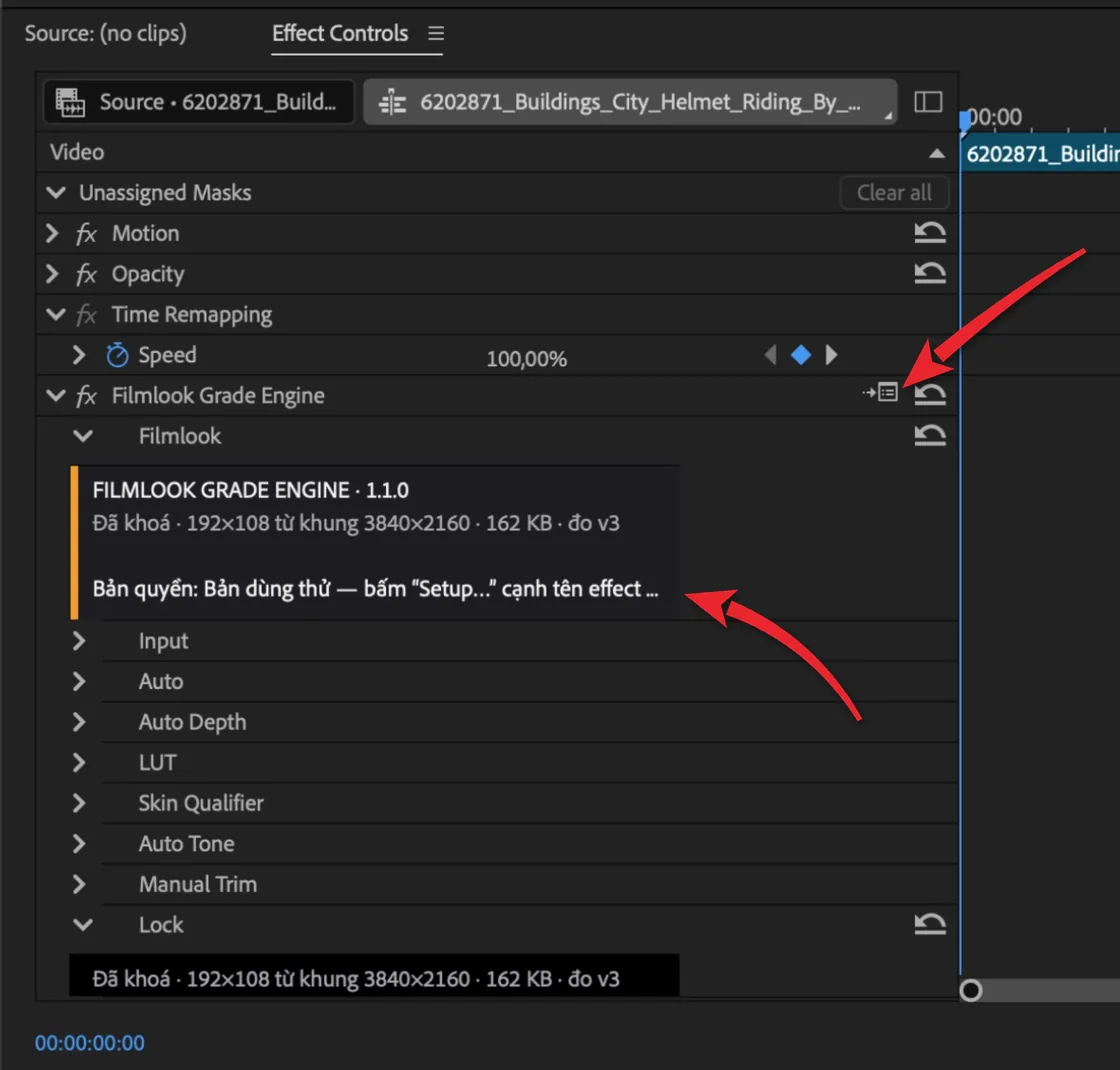Switch to the Source (no clips) tab
The height and width of the screenshot is (1070, 1120).
(x=106, y=33)
